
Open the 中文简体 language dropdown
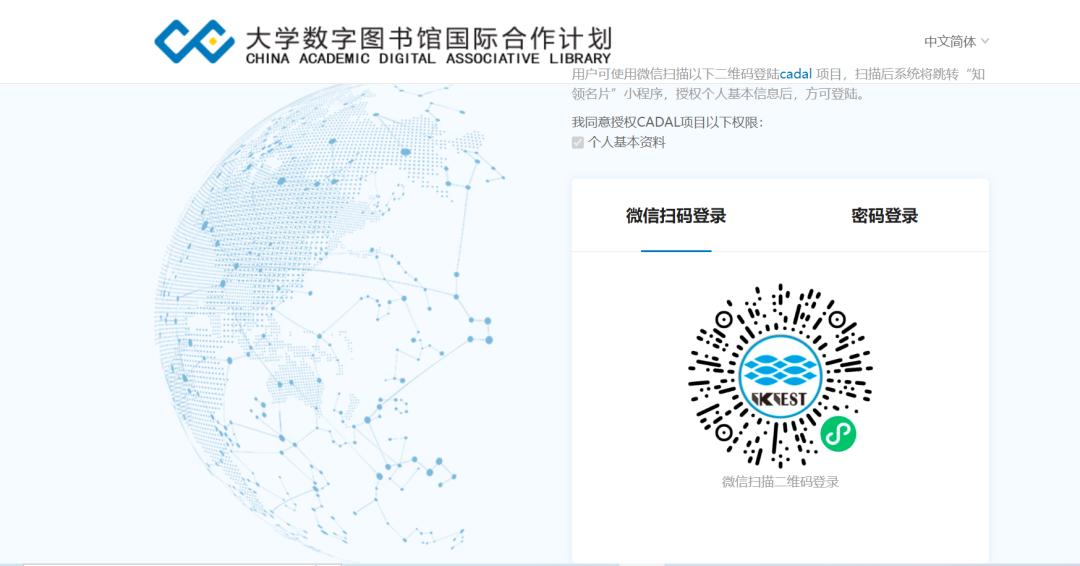956,42
